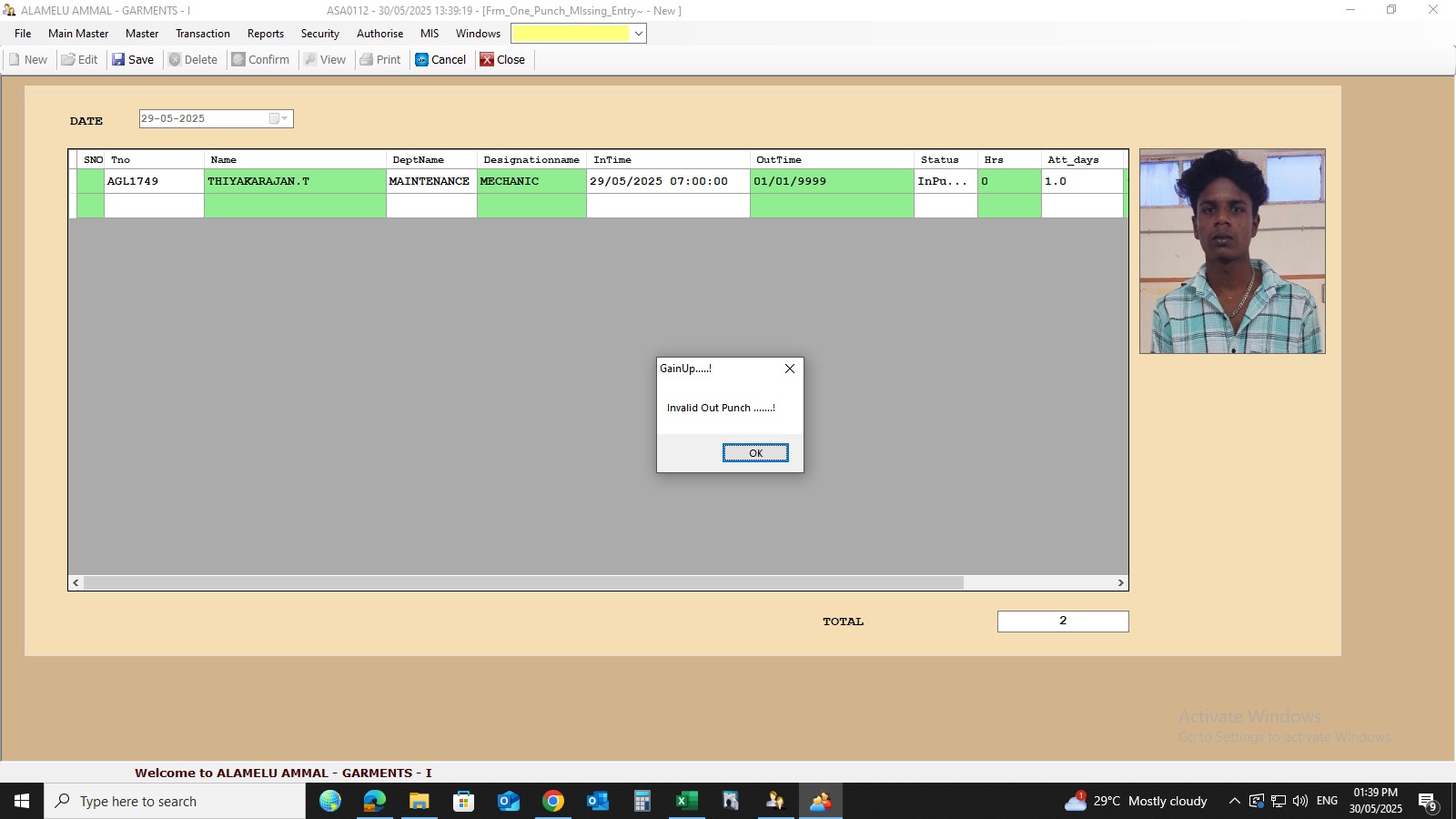Open the Reports menu
Image resolution: width=1456 pixels, height=819 pixels.
(x=265, y=34)
